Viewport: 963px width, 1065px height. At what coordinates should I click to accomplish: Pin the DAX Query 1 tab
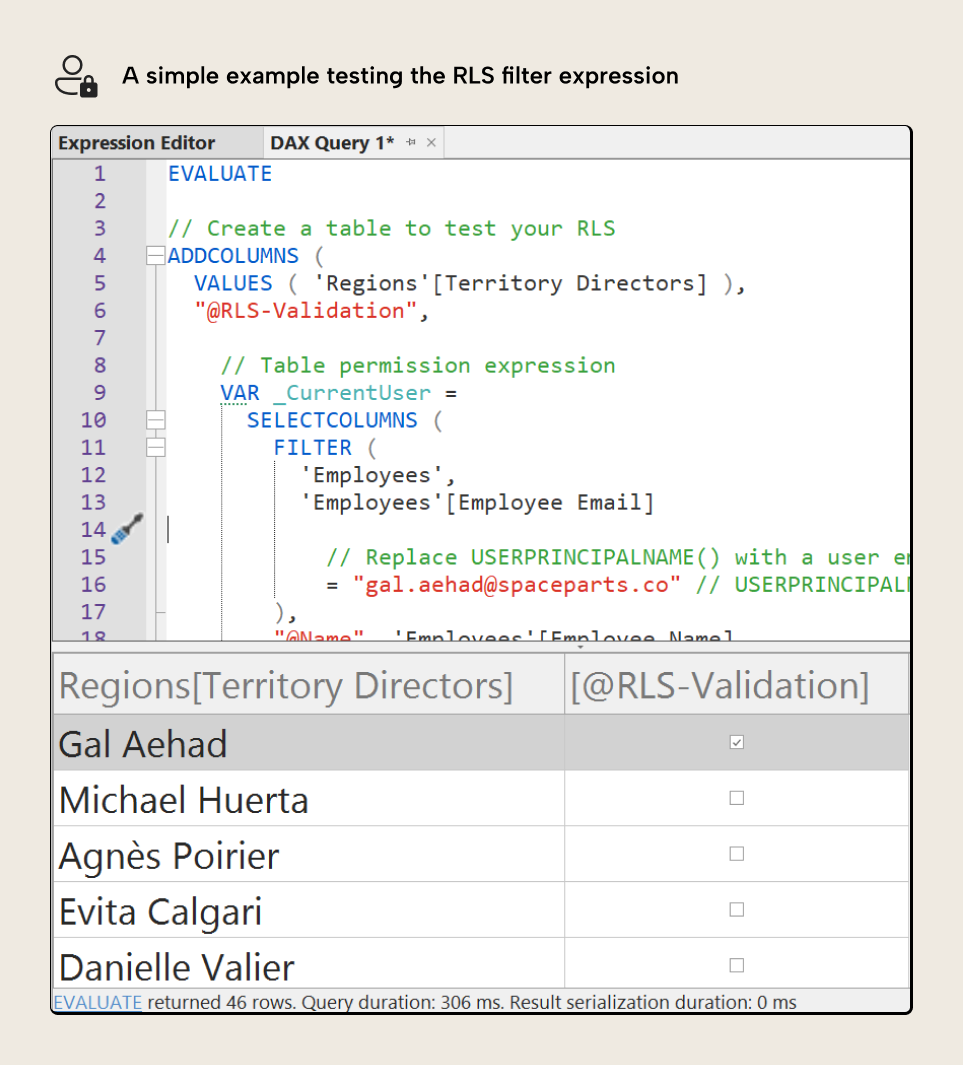click(x=412, y=142)
